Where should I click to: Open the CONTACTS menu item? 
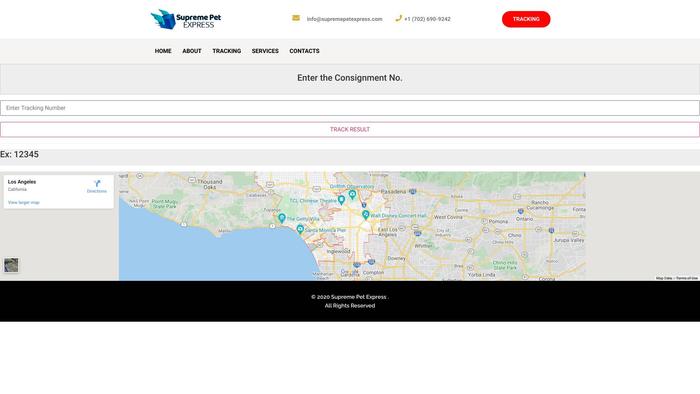[304, 51]
